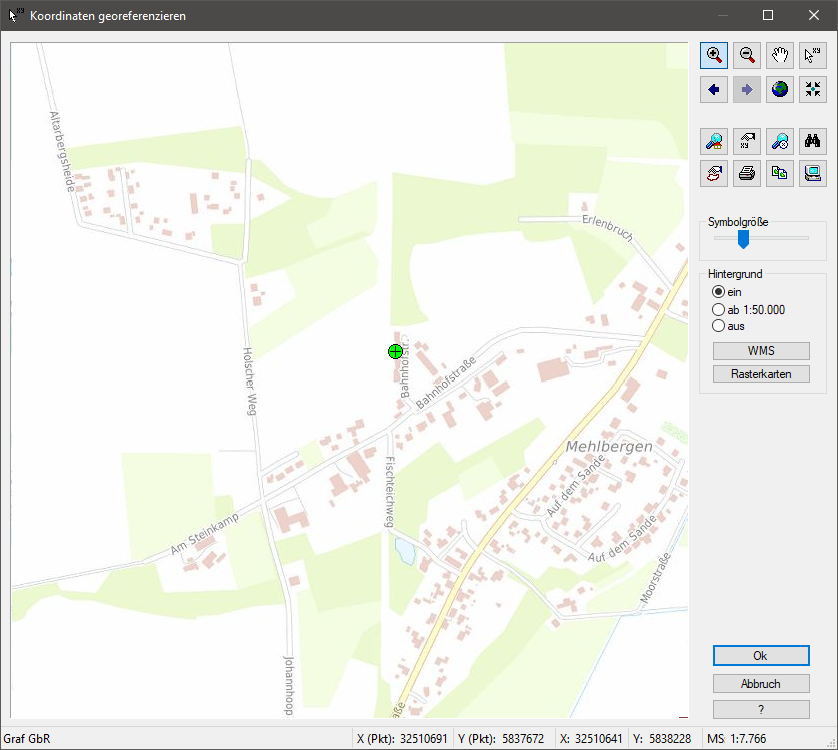Select Hintergrund option 'aus'
Viewport: 838px width, 750px height.
pyautogui.click(x=728, y=326)
